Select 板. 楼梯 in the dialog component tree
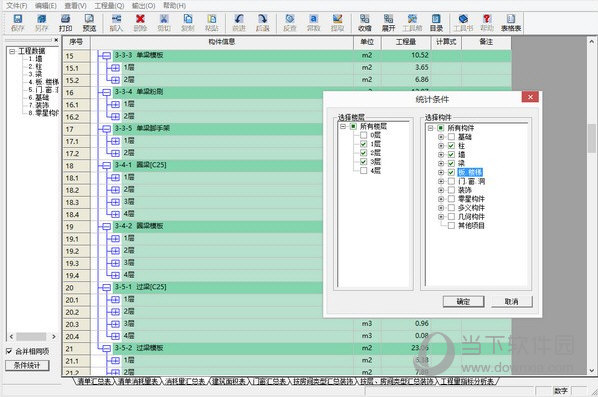Image resolution: width=598 pixels, height=397 pixels. (x=470, y=172)
